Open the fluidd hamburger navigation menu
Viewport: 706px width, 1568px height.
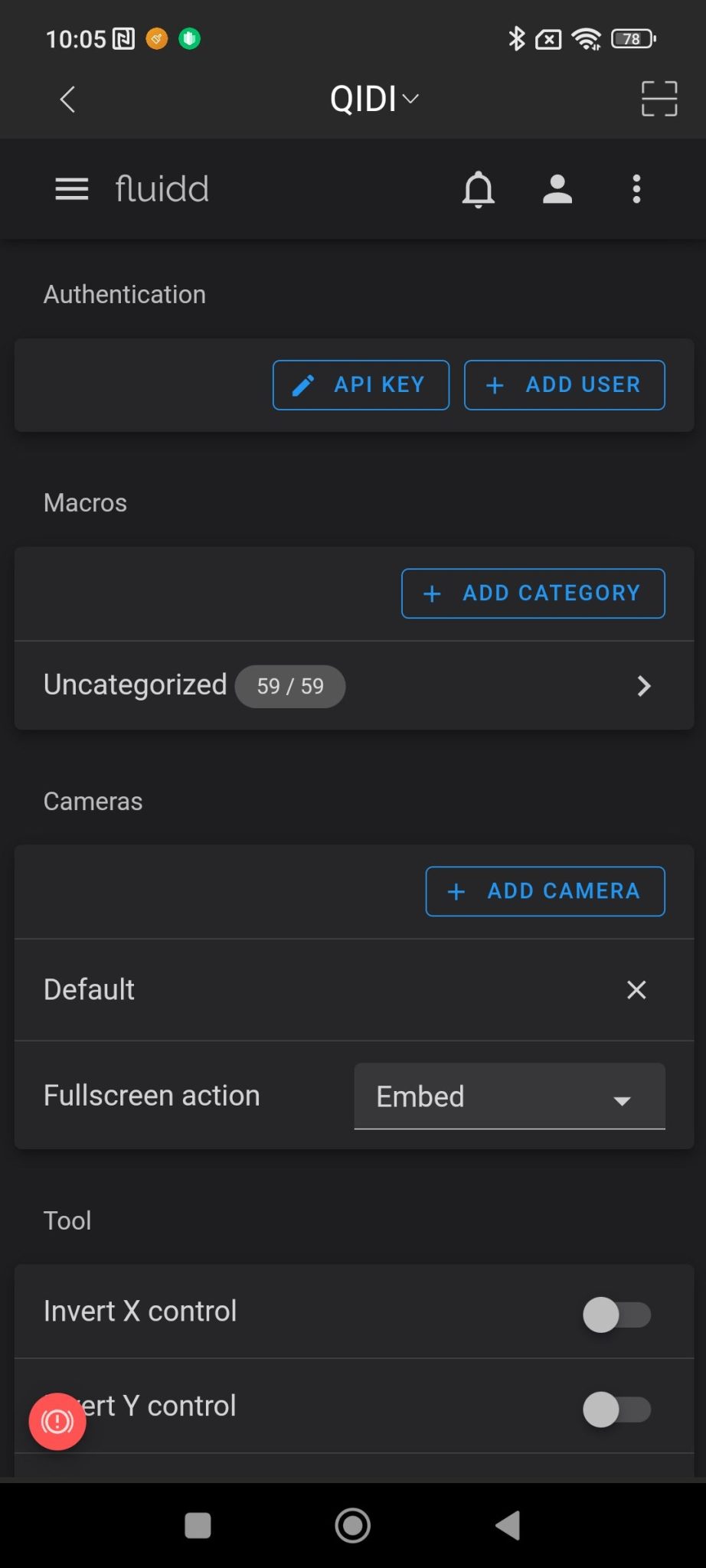point(71,189)
